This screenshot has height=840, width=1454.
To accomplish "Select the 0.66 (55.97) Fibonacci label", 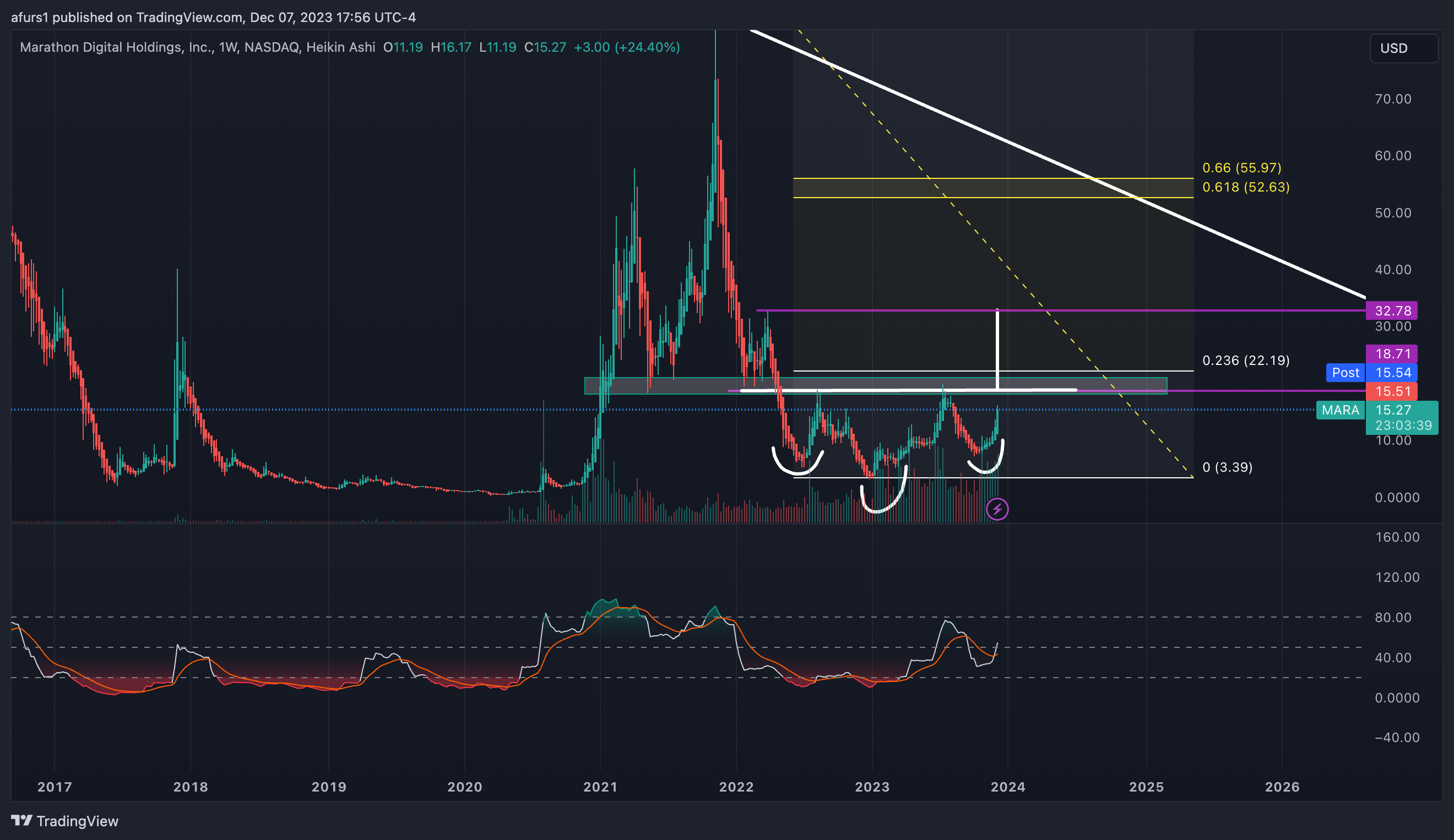I will [1241, 168].
